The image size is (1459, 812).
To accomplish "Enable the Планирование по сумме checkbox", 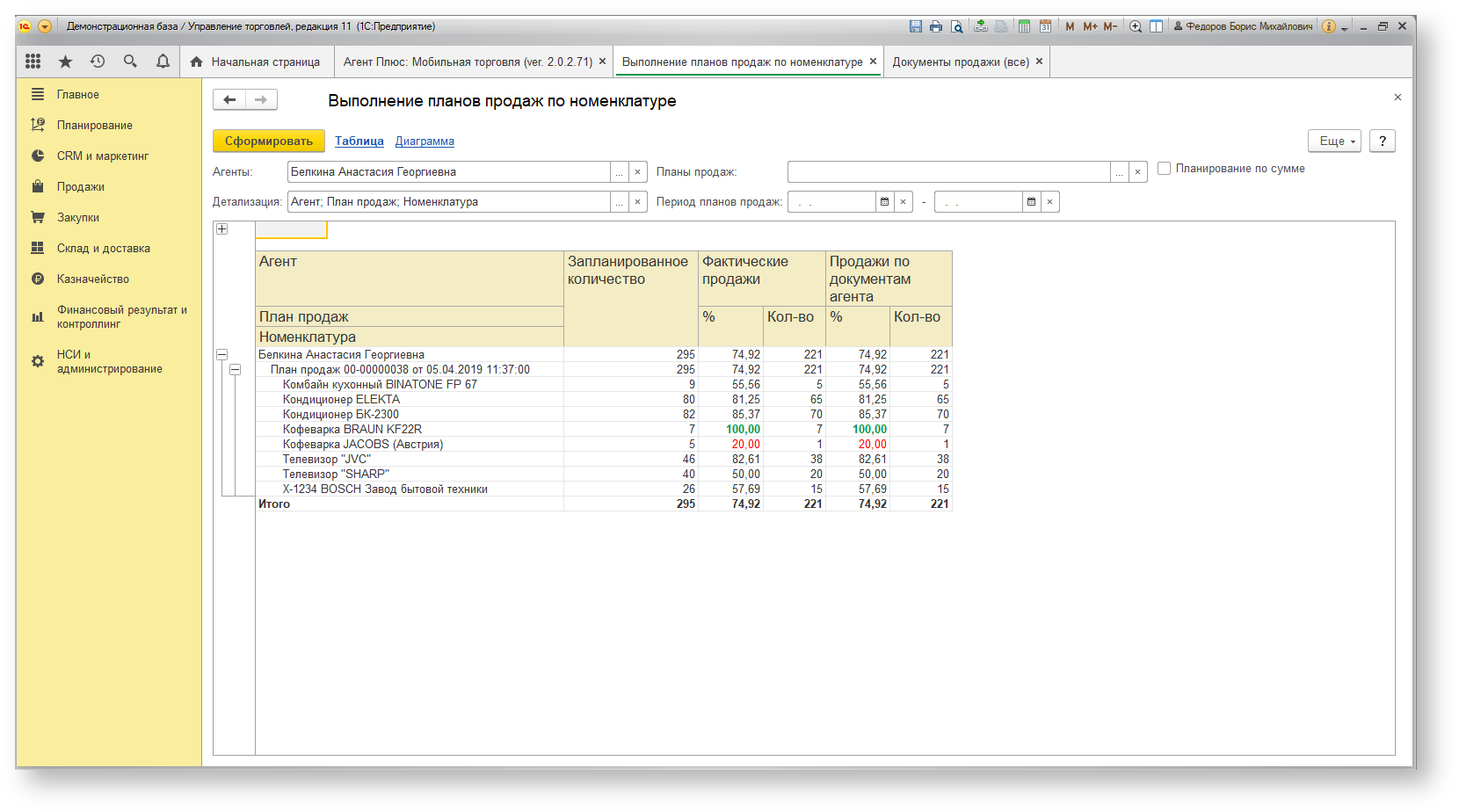I will coord(1164,169).
